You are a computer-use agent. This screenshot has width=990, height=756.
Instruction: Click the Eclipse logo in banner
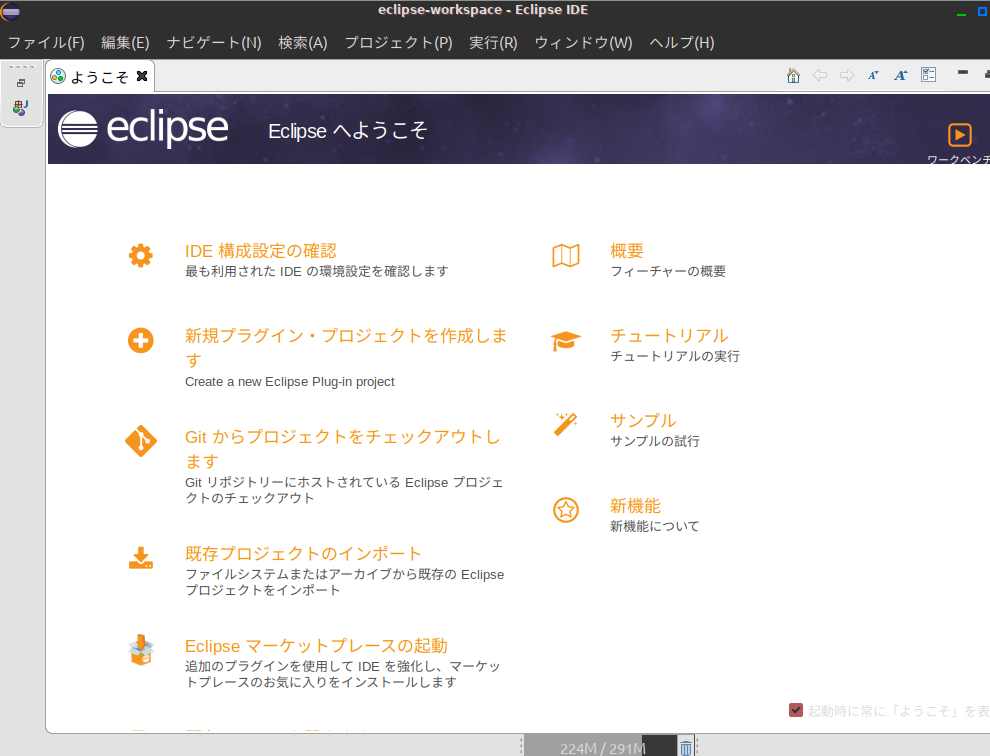click(143, 129)
